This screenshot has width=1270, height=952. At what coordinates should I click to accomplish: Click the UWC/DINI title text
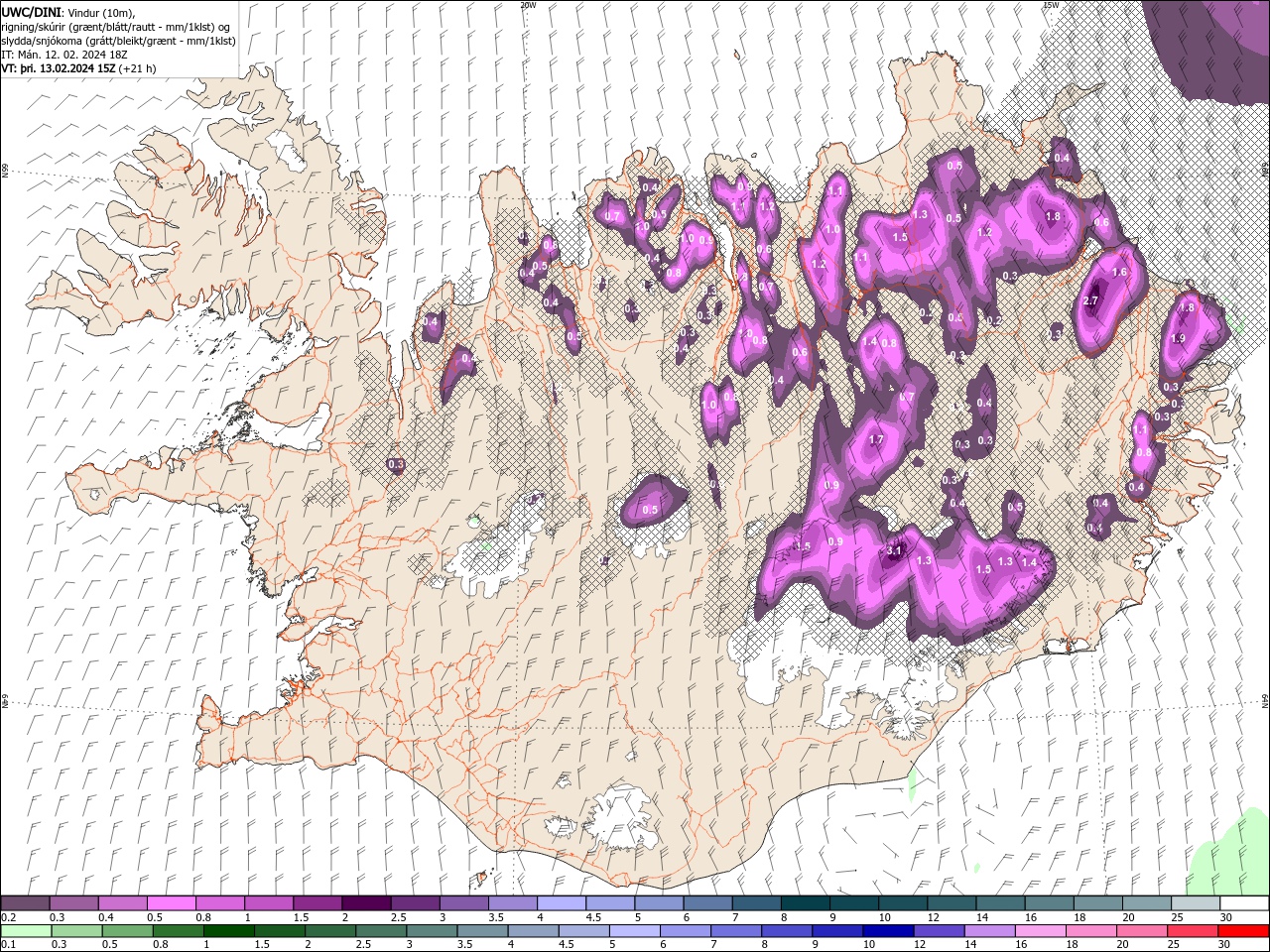click(32, 11)
